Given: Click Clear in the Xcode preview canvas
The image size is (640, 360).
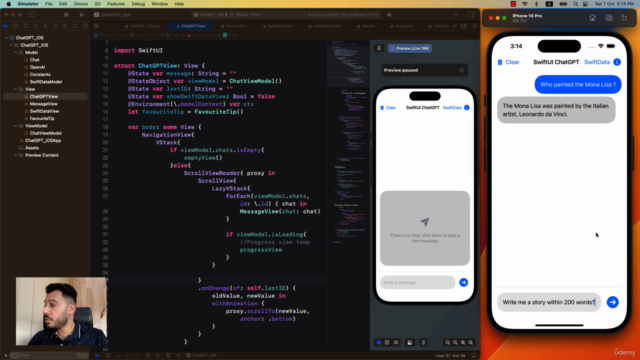Looking at the screenshot, I should point(388,108).
